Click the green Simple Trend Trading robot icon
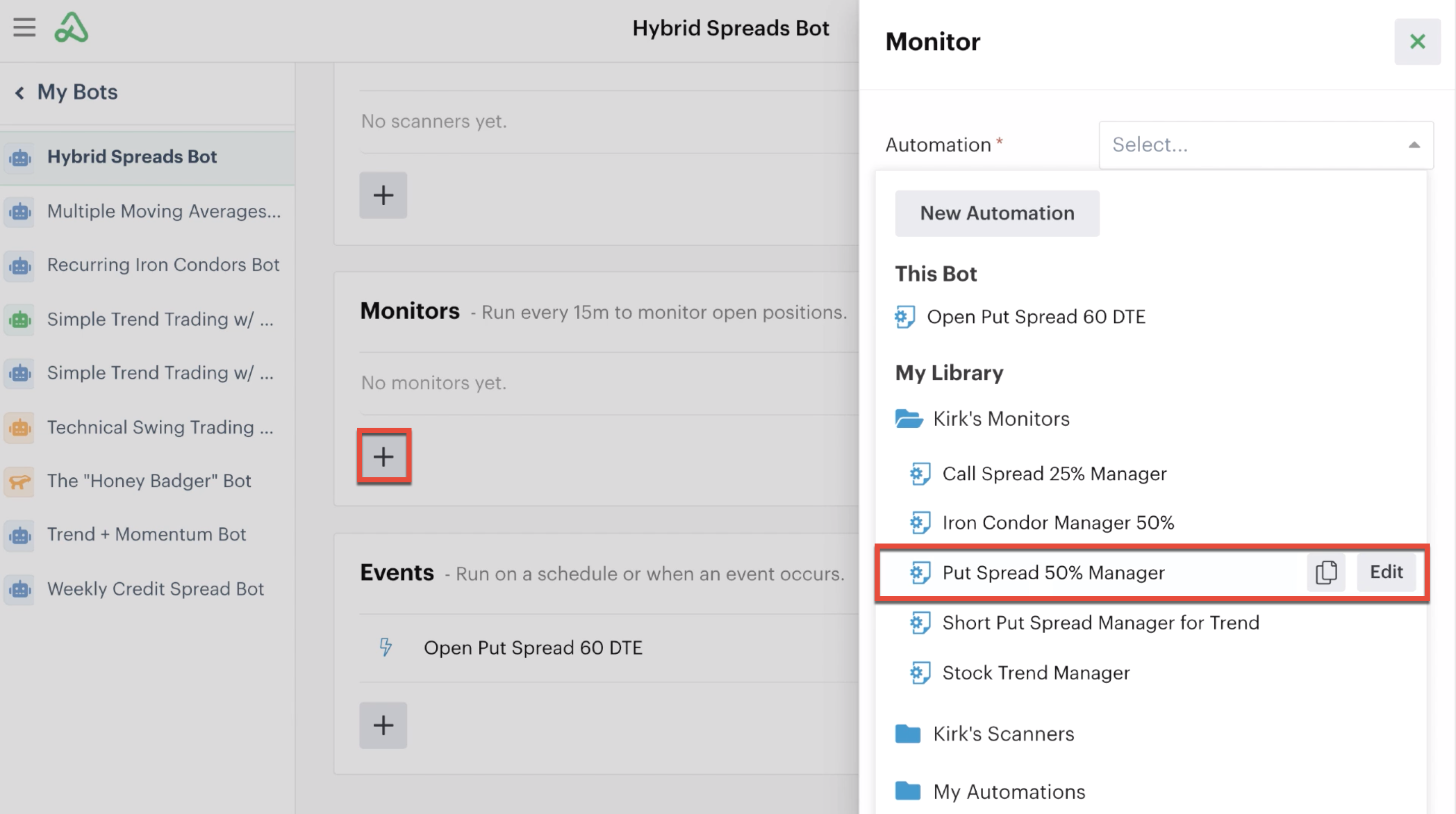This screenshot has height=814, width=1456. click(20, 320)
